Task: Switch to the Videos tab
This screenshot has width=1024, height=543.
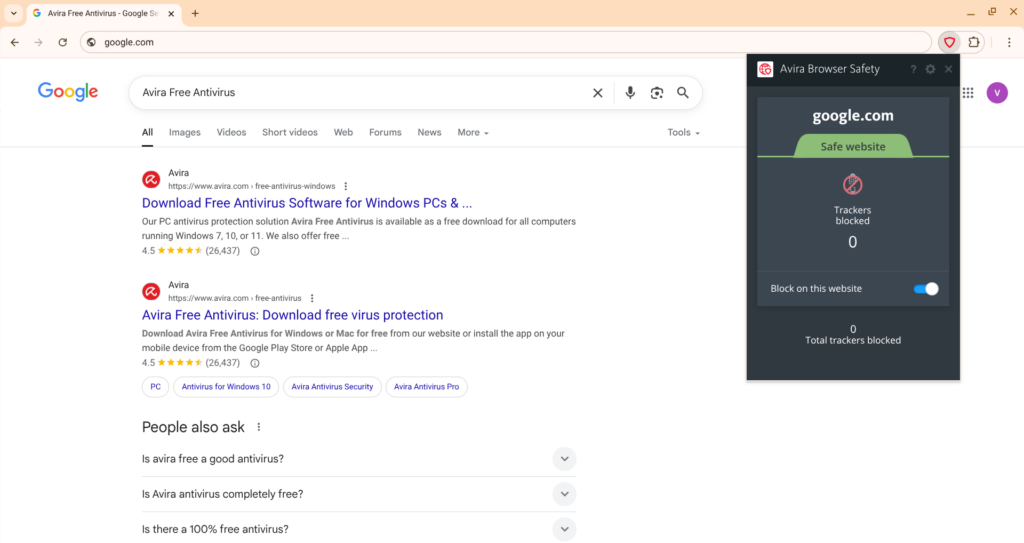Action: tap(231, 133)
